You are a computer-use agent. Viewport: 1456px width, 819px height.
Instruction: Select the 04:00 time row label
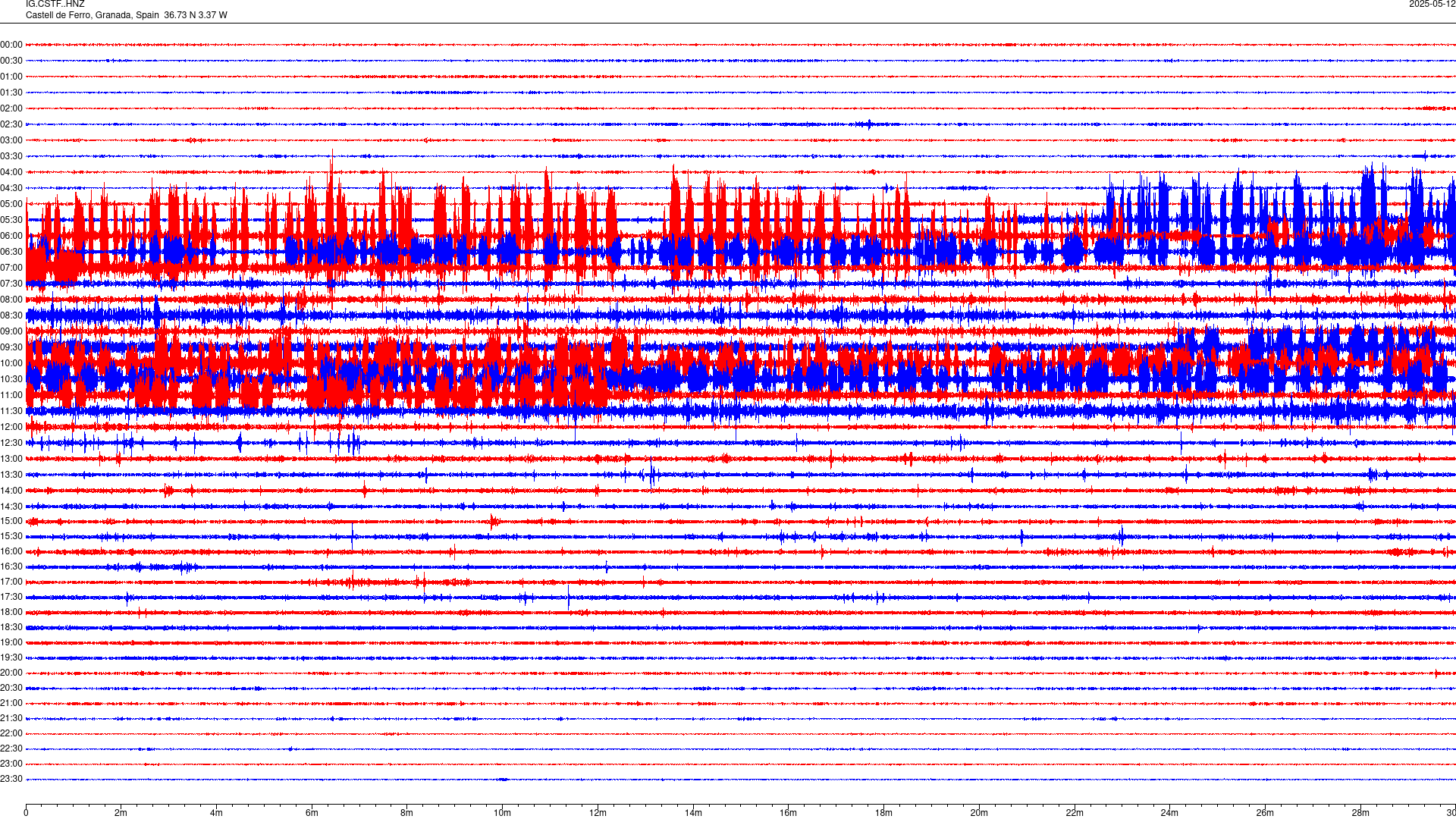click(x=11, y=172)
